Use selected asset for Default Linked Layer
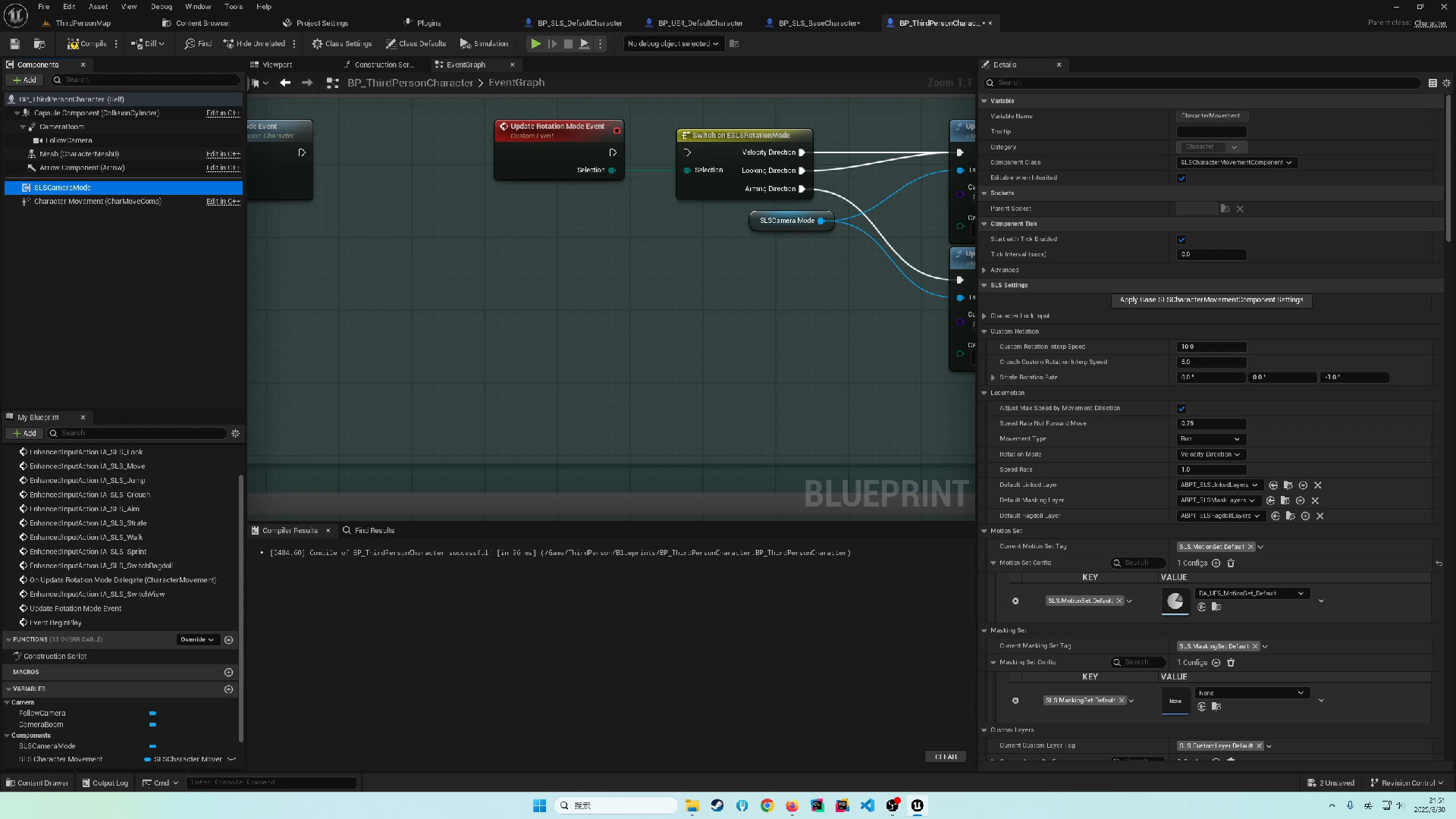1456x819 pixels. 1273,485
